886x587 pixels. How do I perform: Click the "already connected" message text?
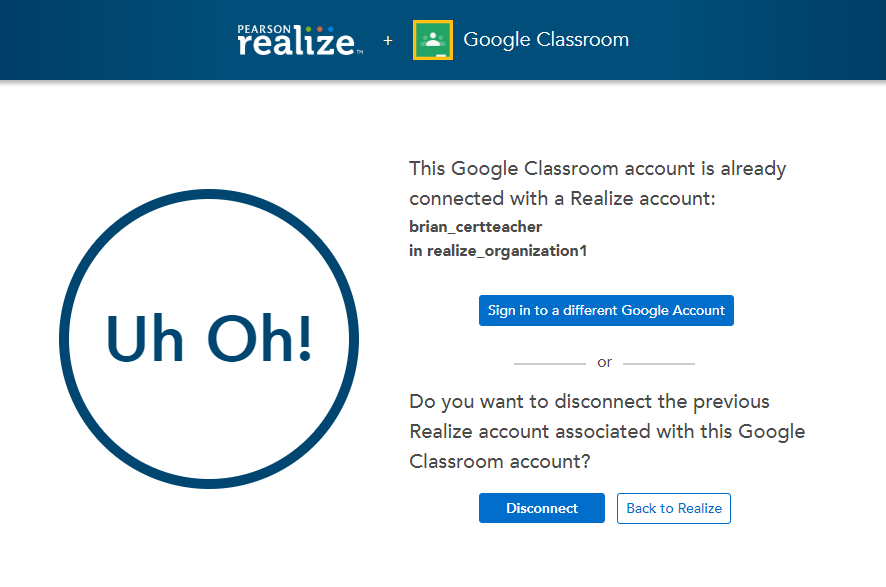[597, 183]
